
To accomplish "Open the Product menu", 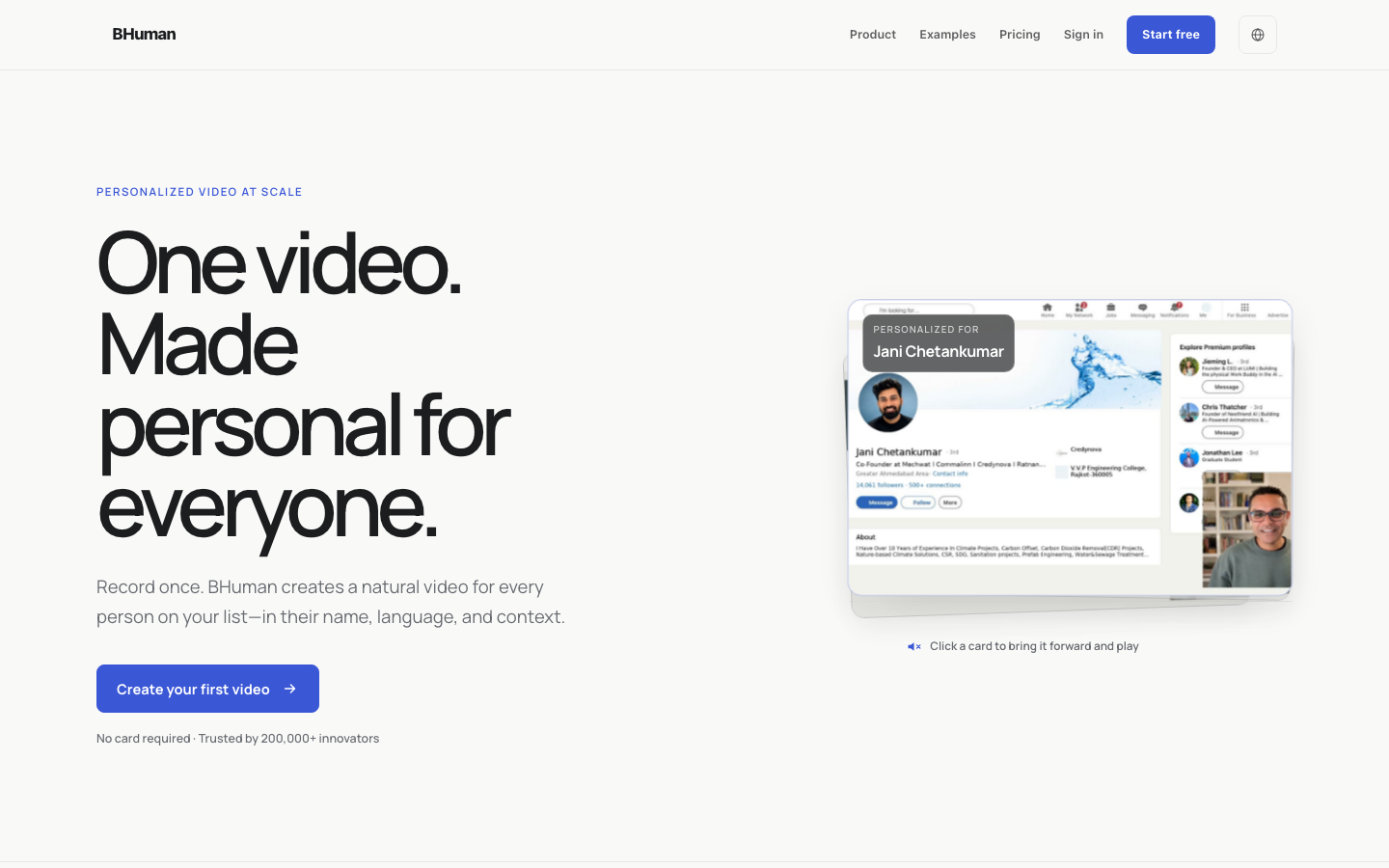I will [x=873, y=34].
